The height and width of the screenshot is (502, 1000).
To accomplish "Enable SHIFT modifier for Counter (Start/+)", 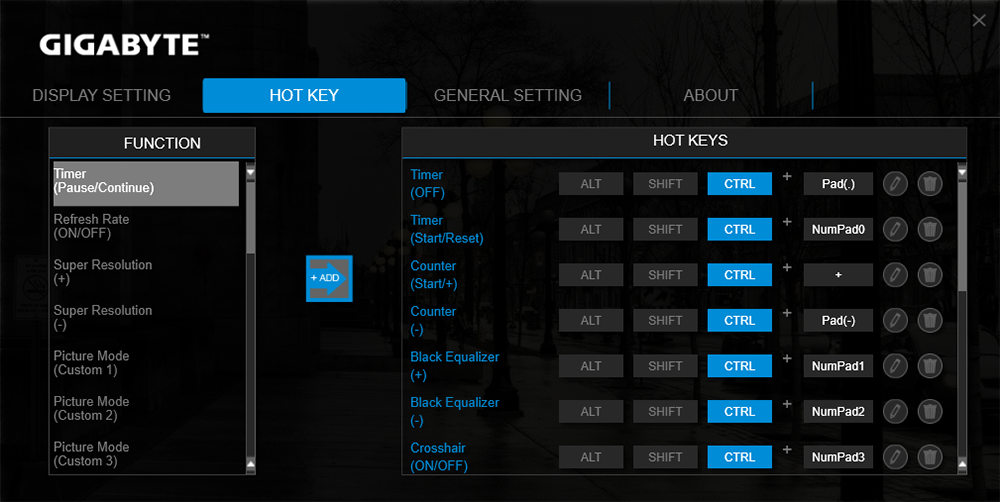I will (x=665, y=275).
